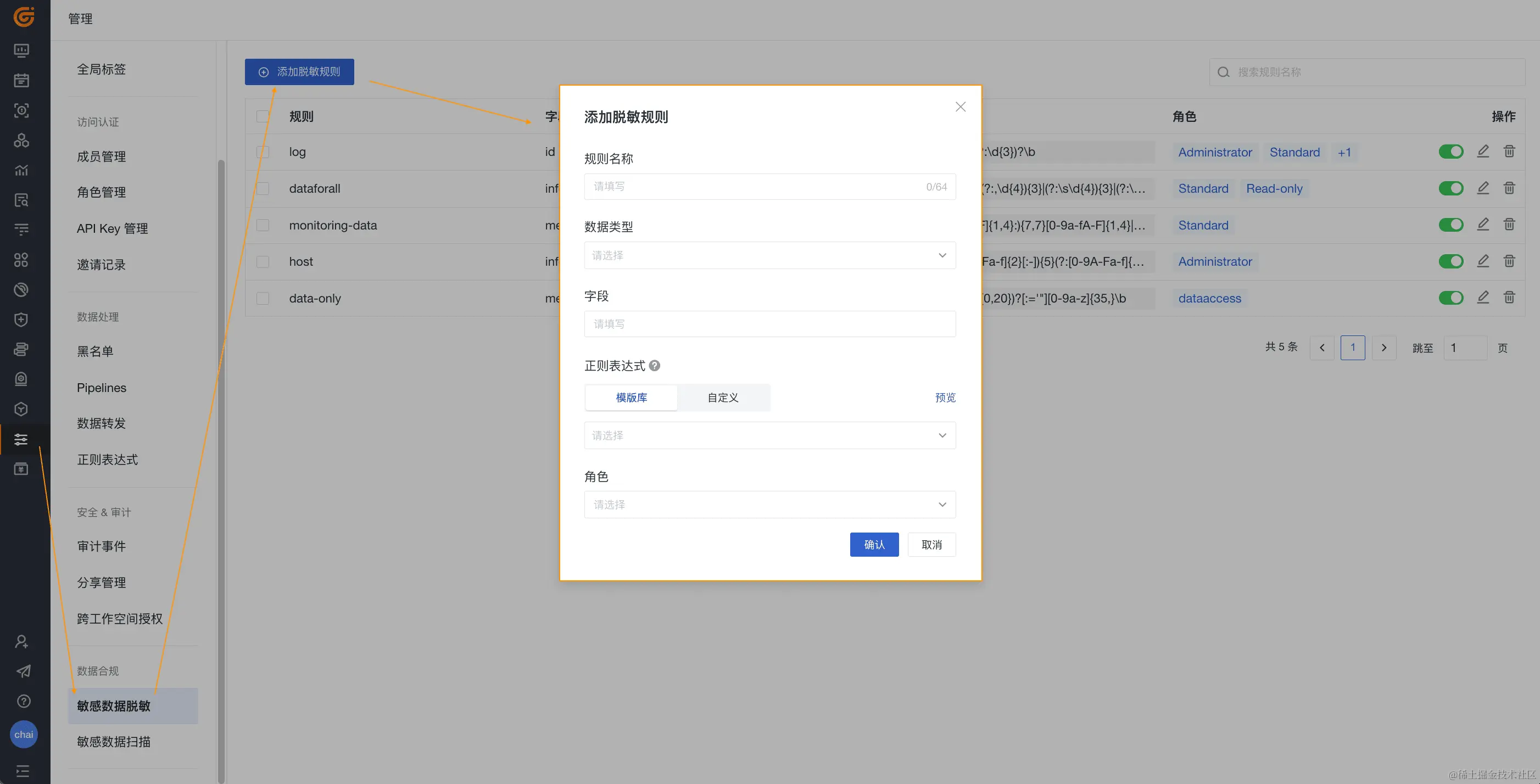
Task: Click the help icon beside 正则表达式 label
Action: click(655, 366)
